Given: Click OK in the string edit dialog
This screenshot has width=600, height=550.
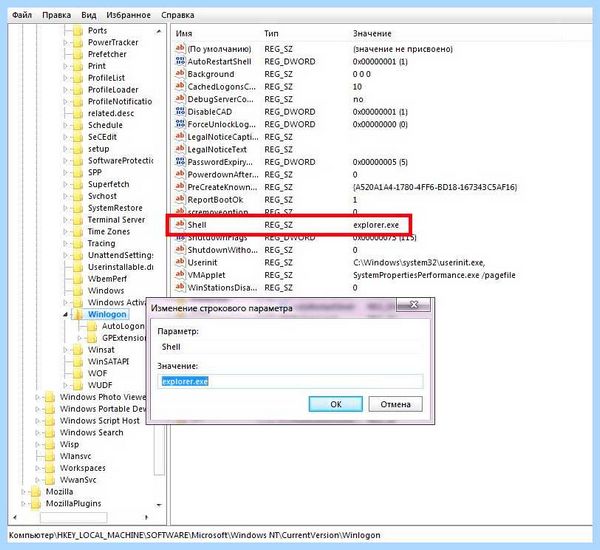Looking at the screenshot, I should (x=336, y=404).
